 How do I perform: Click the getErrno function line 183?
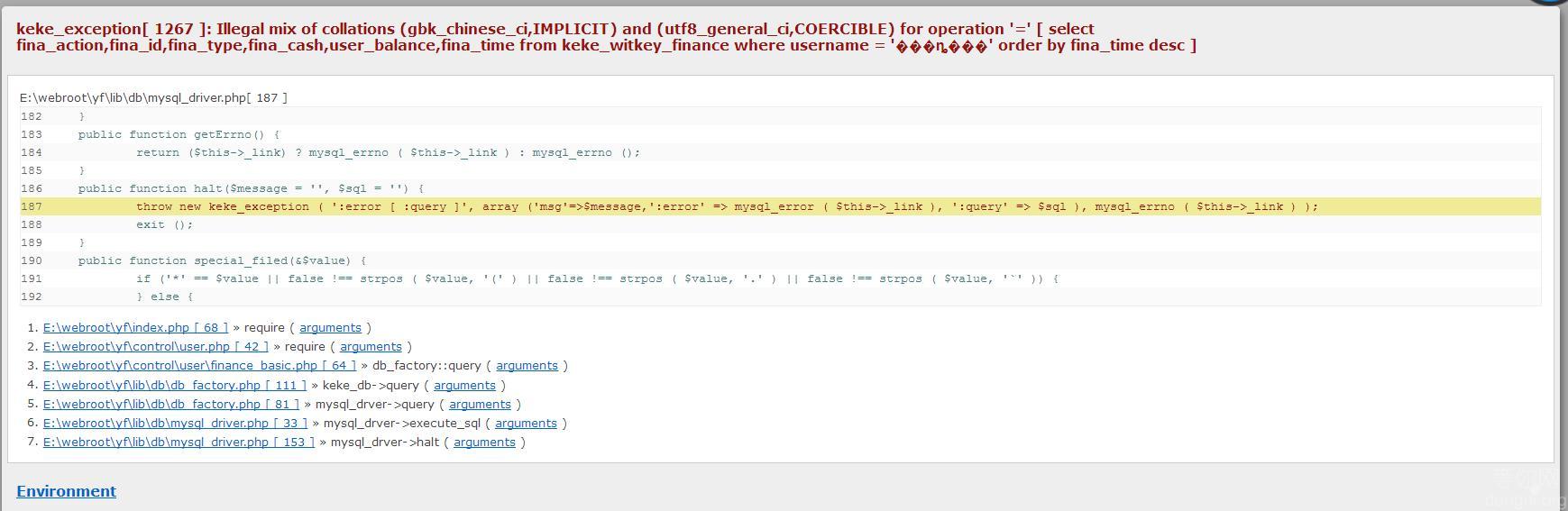tap(179, 135)
